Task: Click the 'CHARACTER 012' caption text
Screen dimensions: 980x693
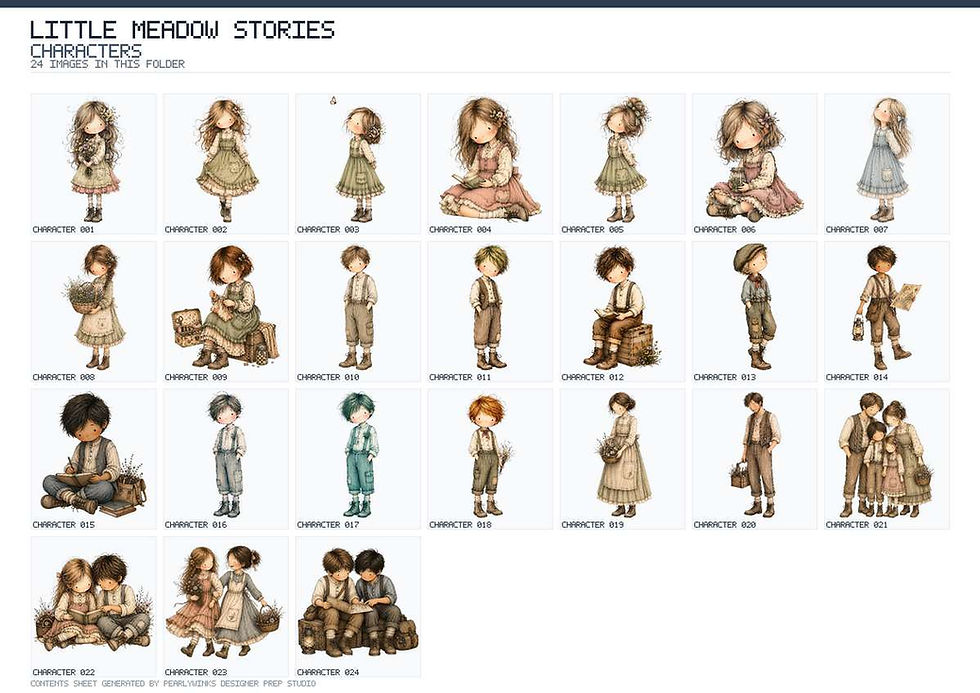Action: pos(592,377)
